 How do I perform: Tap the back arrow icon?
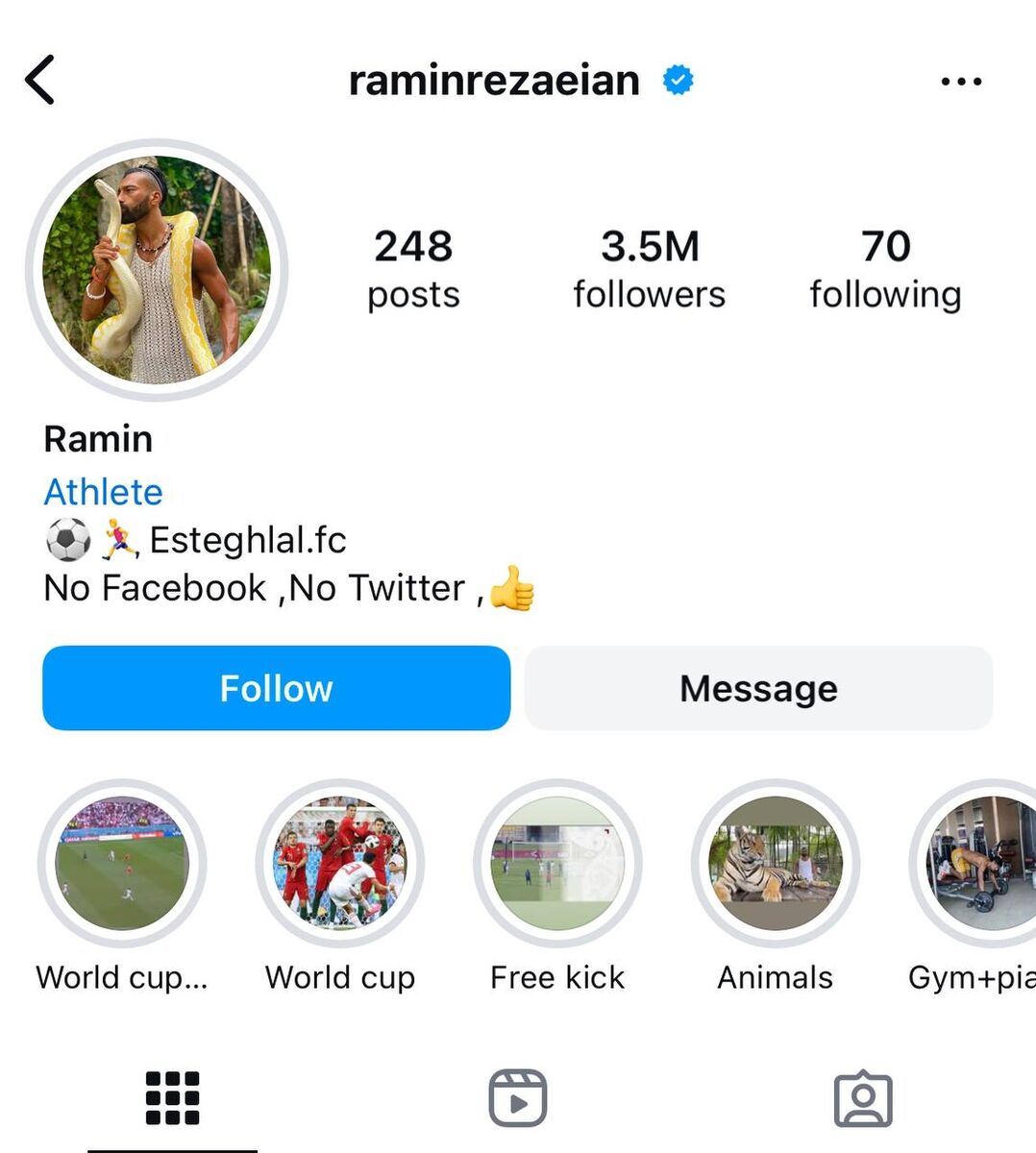coord(39,80)
